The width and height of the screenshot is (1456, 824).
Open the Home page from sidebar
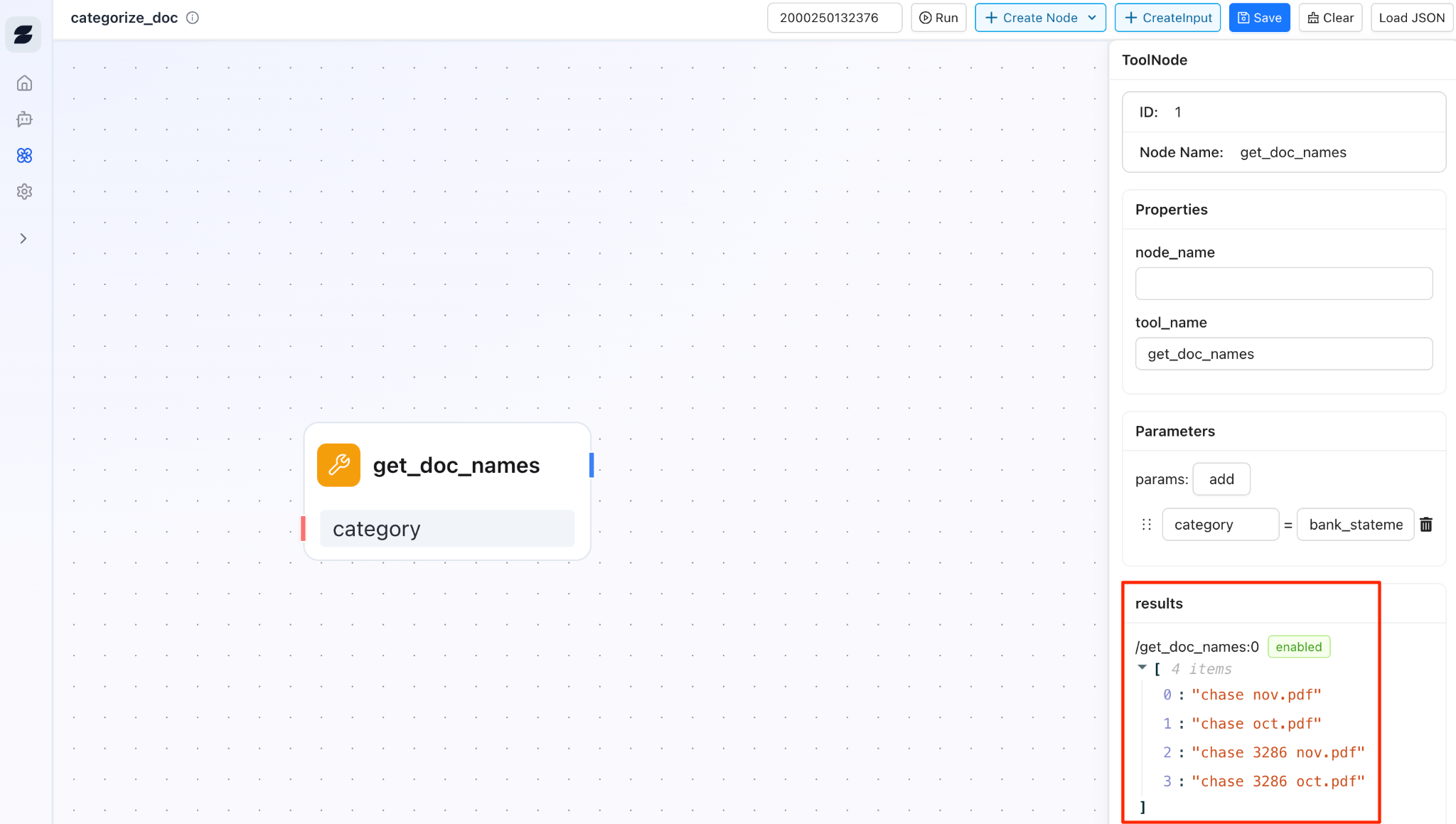click(x=24, y=83)
